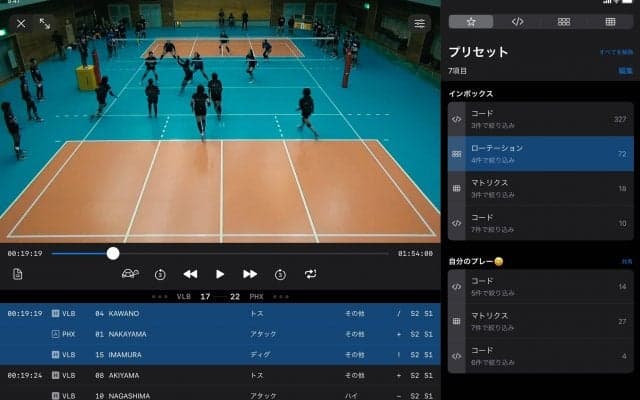640x400 pixels.
Task: Select the コード preset with count 4
Action: (x=540, y=356)
